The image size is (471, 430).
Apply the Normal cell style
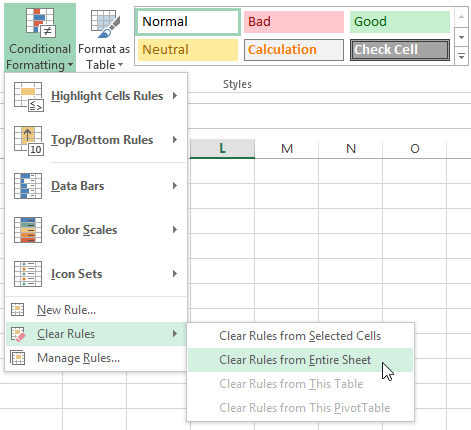pyautogui.click(x=188, y=22)
